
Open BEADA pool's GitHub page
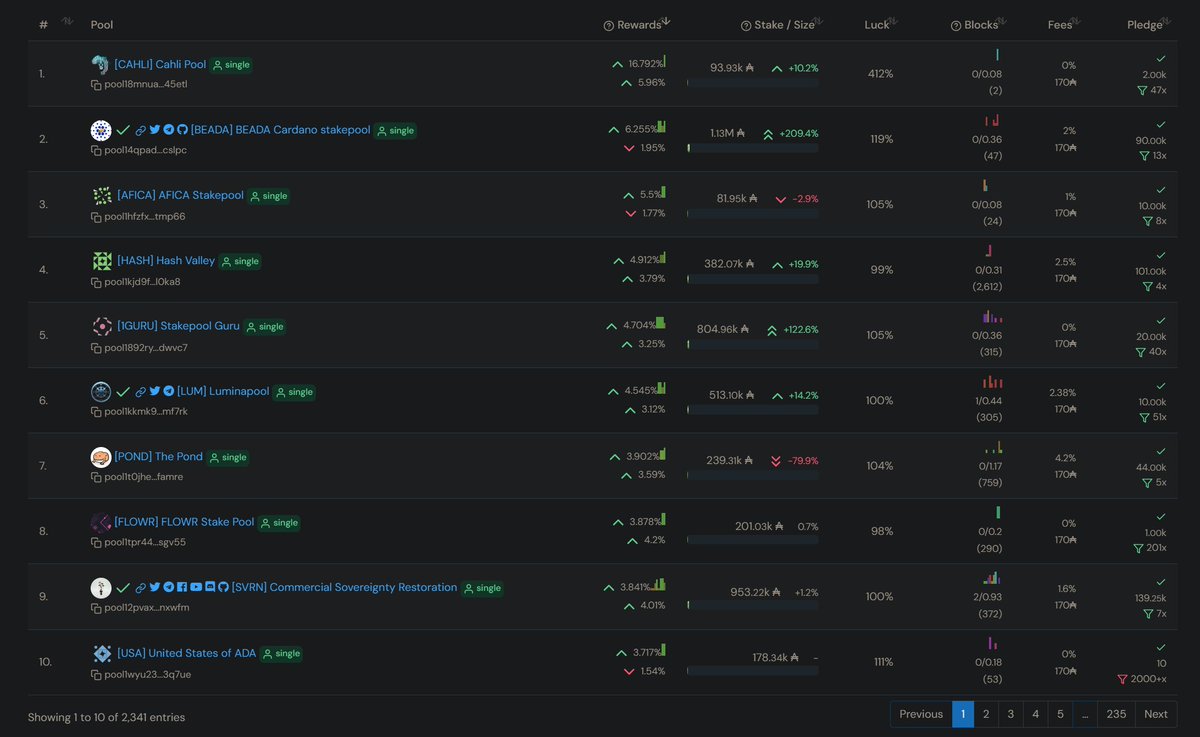point(182,130)
